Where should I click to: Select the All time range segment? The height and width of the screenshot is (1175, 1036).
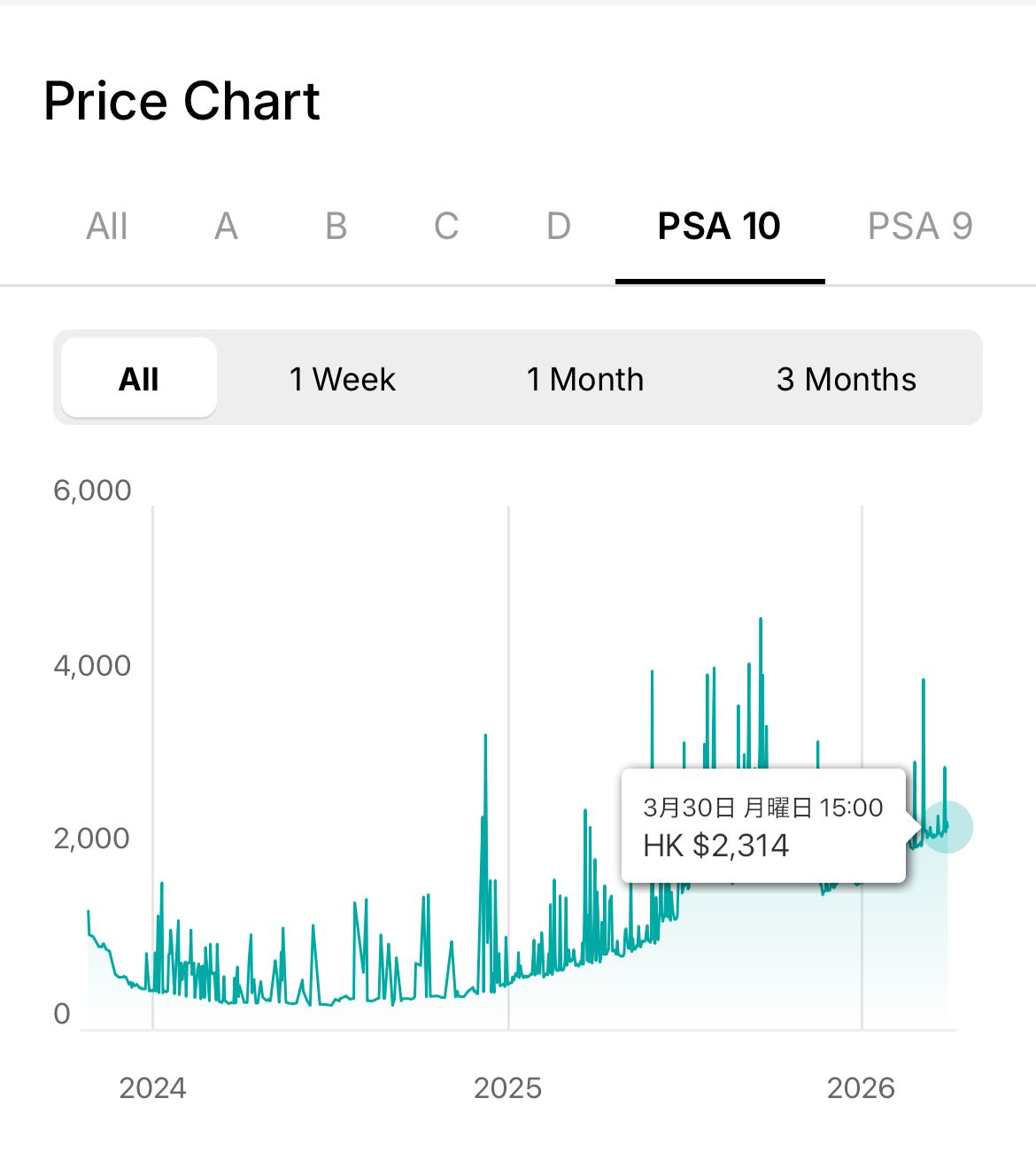139,379
